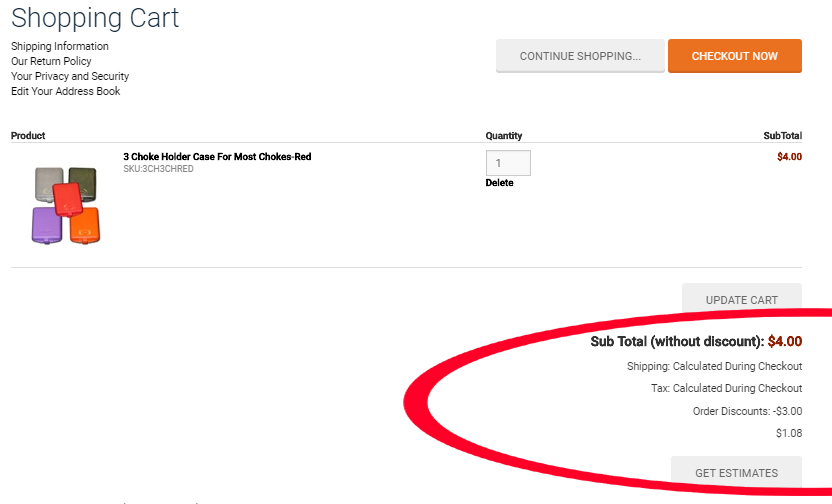Click the UPDATE CART button
The image size is (832, 504).
[741, 298]
